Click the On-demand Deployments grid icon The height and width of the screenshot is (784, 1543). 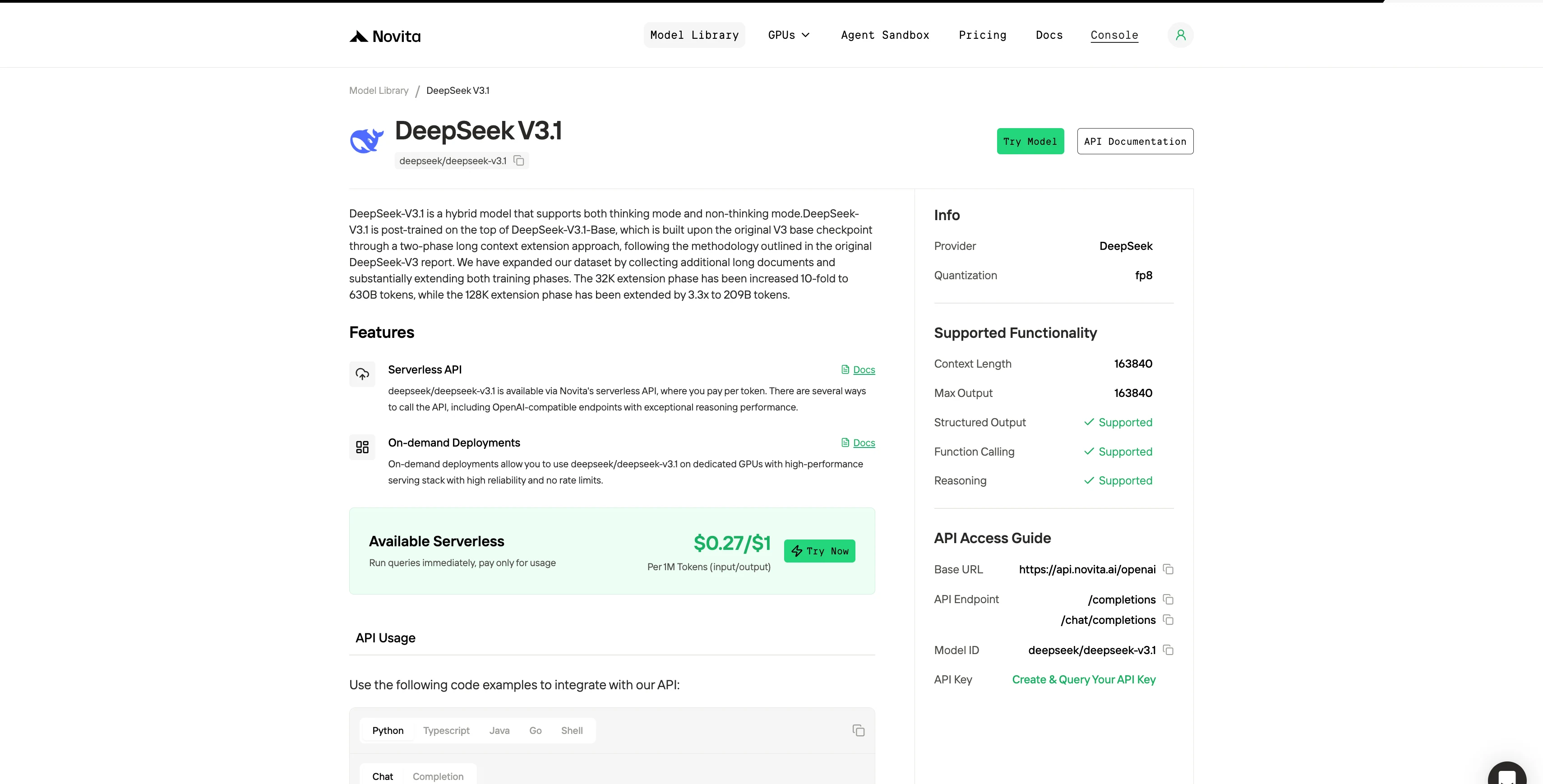pos(362,447)
